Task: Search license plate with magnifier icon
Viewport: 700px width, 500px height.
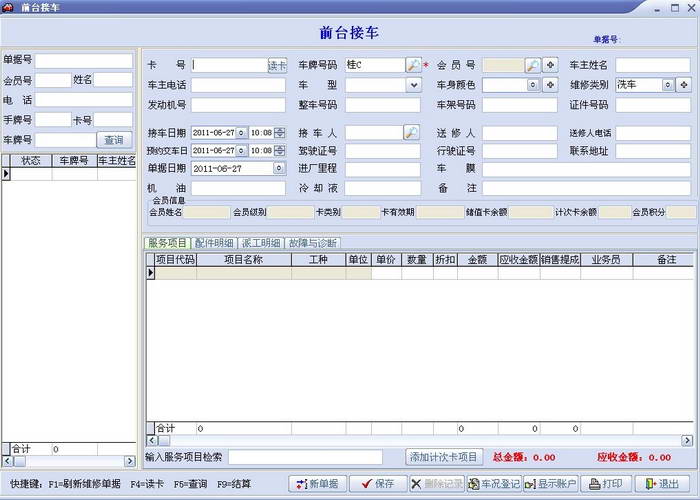Action: point(413,65)
